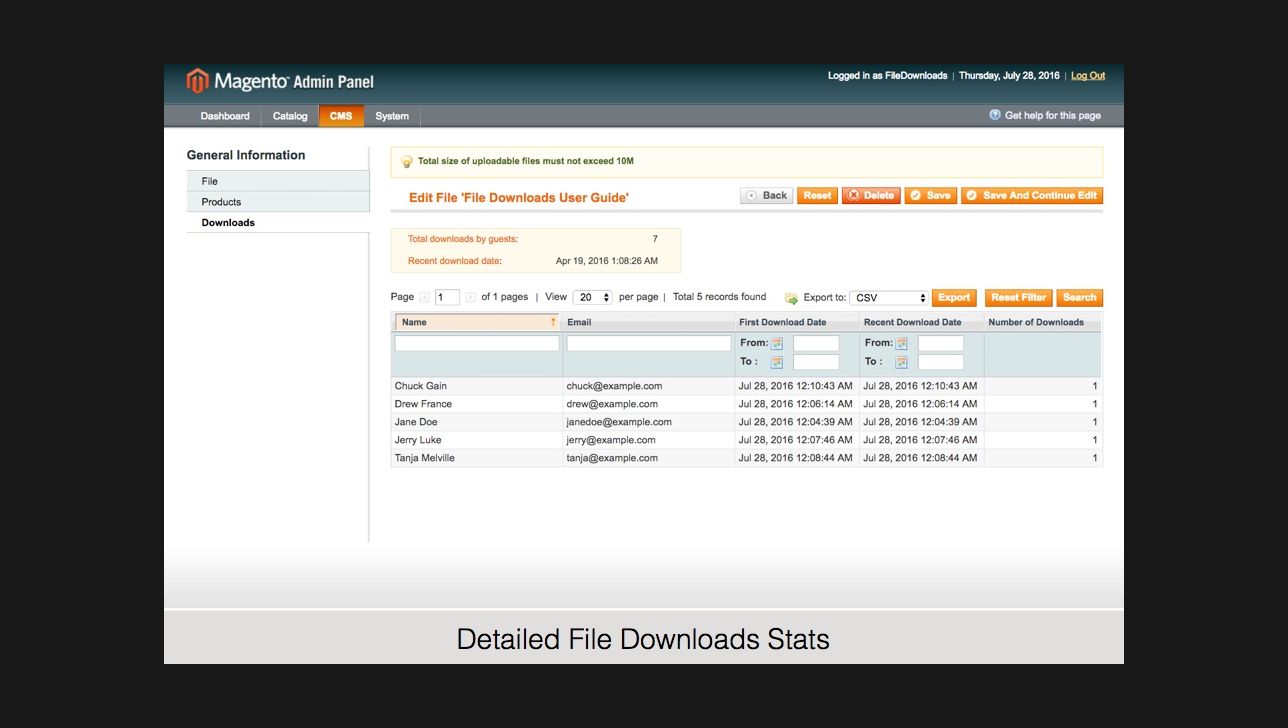Click the help question mark icon
The height and width of the screenshot is (728, 1288).
point(995,115)
